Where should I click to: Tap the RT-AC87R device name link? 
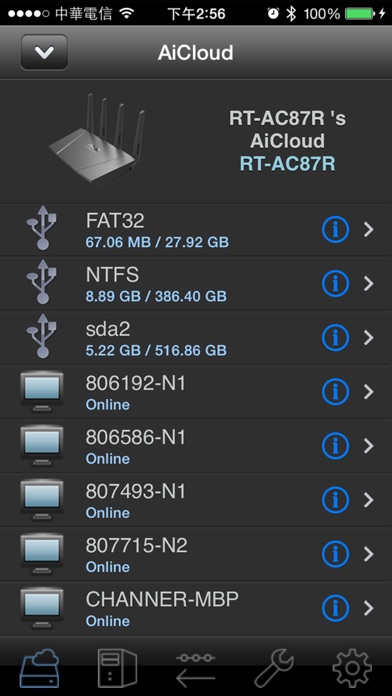[x=287, y=164]
